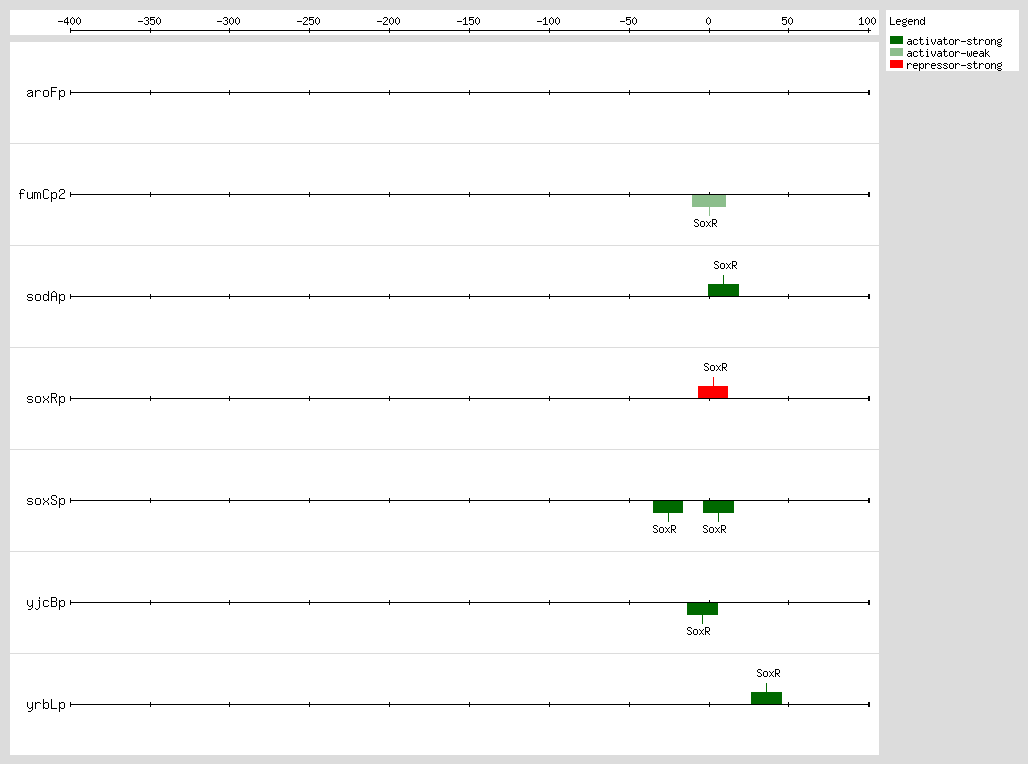Select the SoxR binding site on yjcBp
Screen dimensions: 1028x764
(702, 609)
